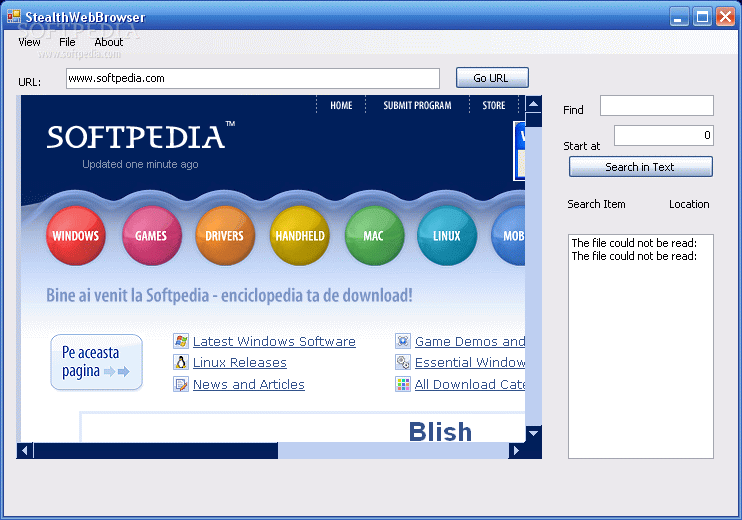
Task: Open the SUBMIT PROGRAM link
Action: [417, 106]
